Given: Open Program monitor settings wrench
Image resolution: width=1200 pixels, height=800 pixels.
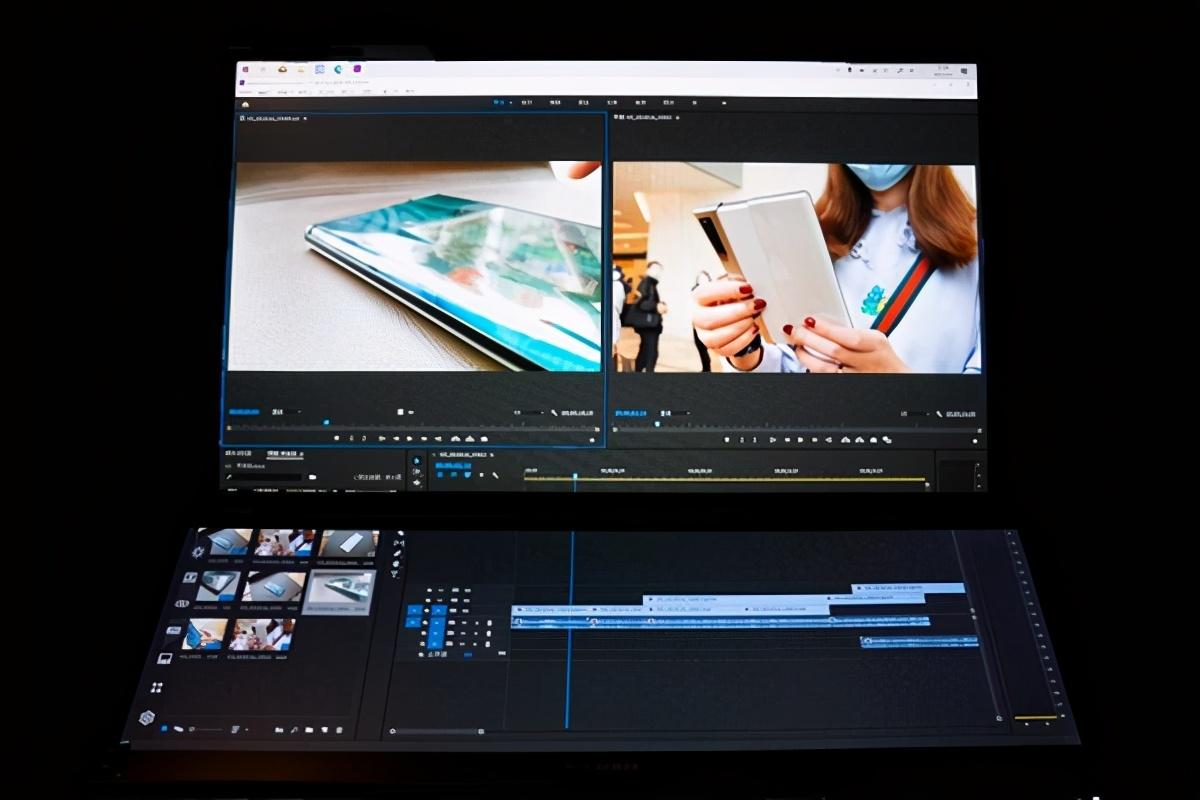Looking at the screenshot, I should [939, 413].
